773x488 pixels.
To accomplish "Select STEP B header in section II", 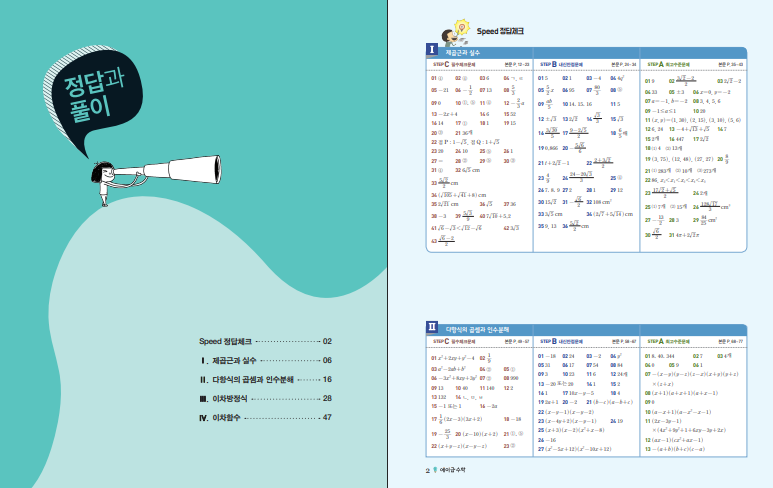I will (x=560, y=341).
